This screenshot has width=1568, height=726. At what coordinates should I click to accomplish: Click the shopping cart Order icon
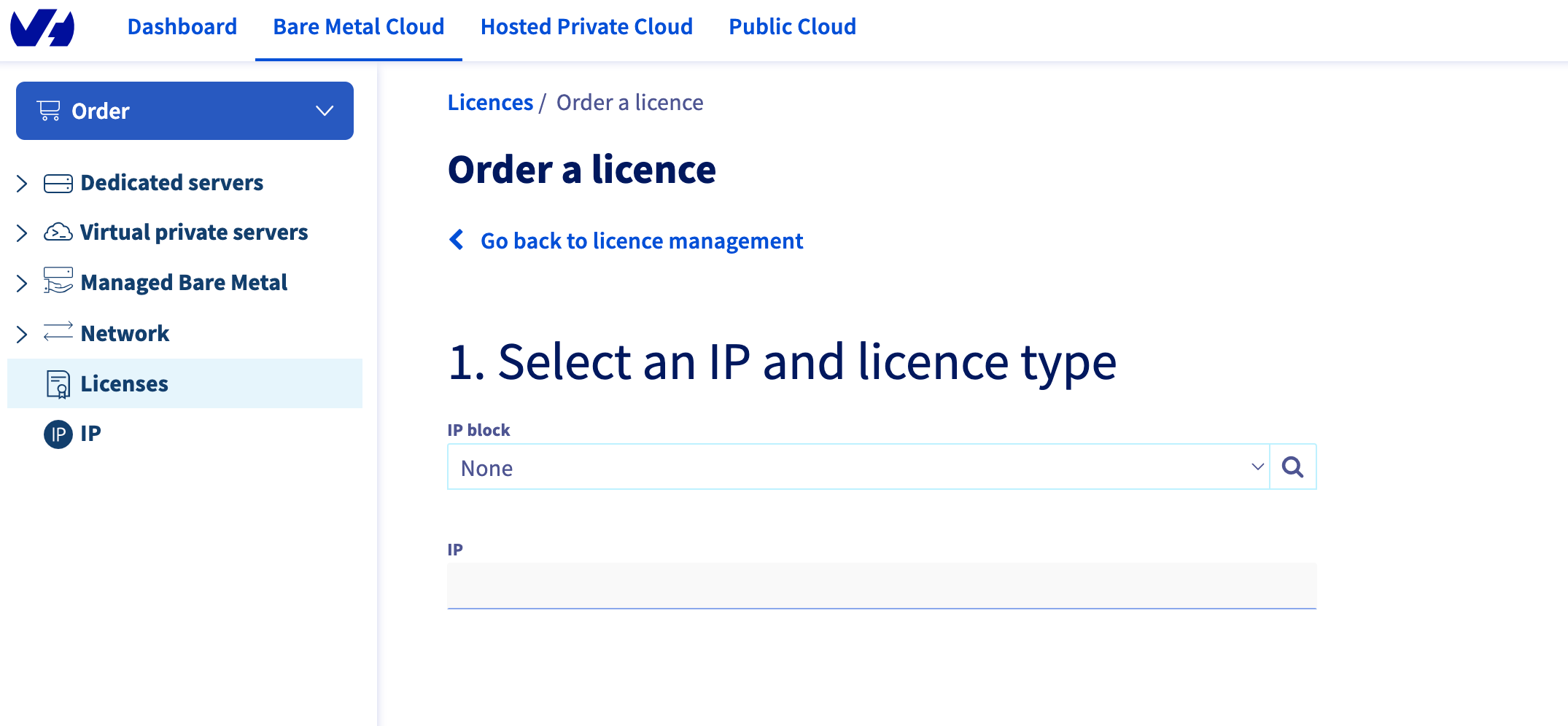click(49, 110)
